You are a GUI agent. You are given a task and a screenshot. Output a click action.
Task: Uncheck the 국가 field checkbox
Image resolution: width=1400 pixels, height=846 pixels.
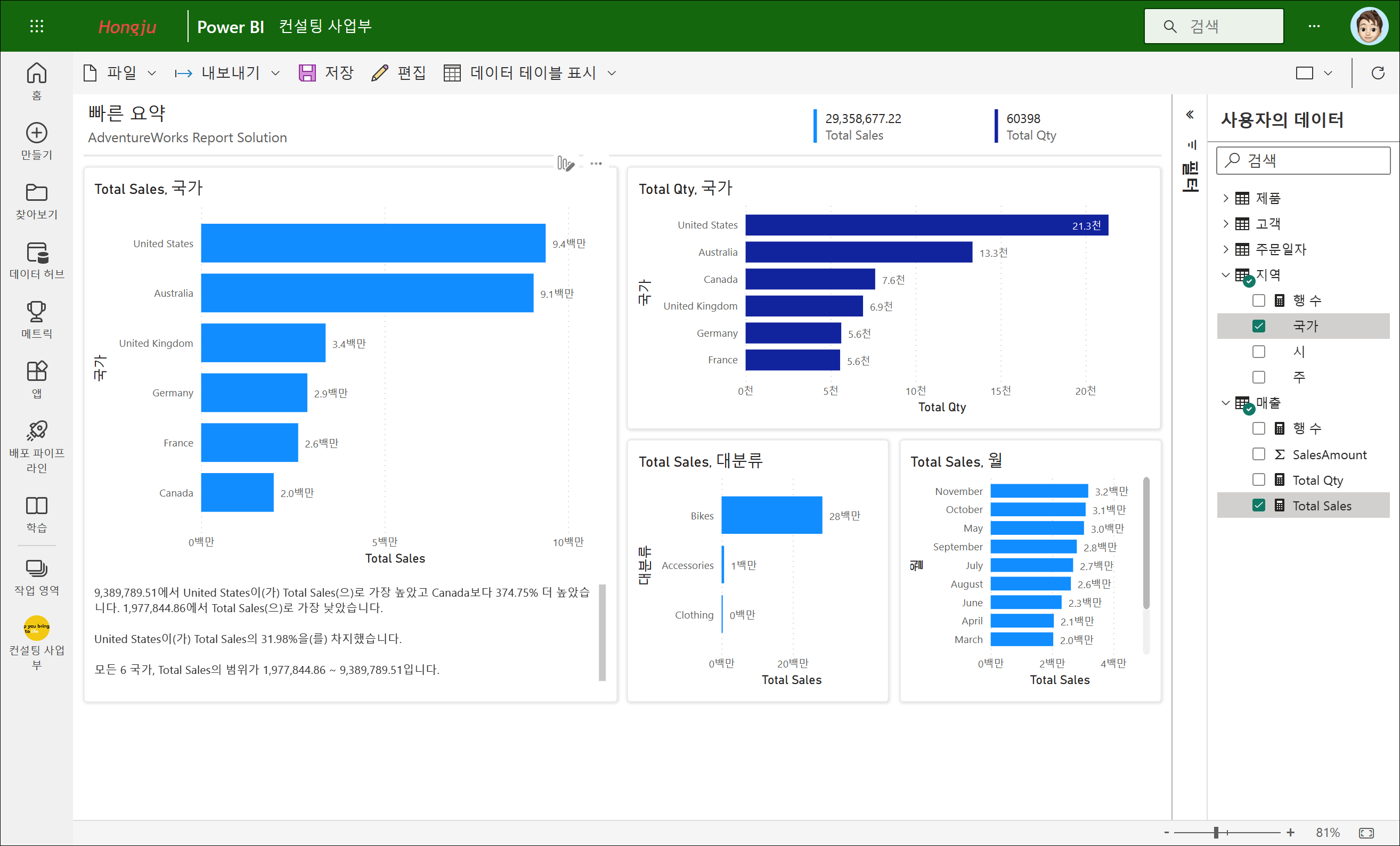pos(1258,326)
